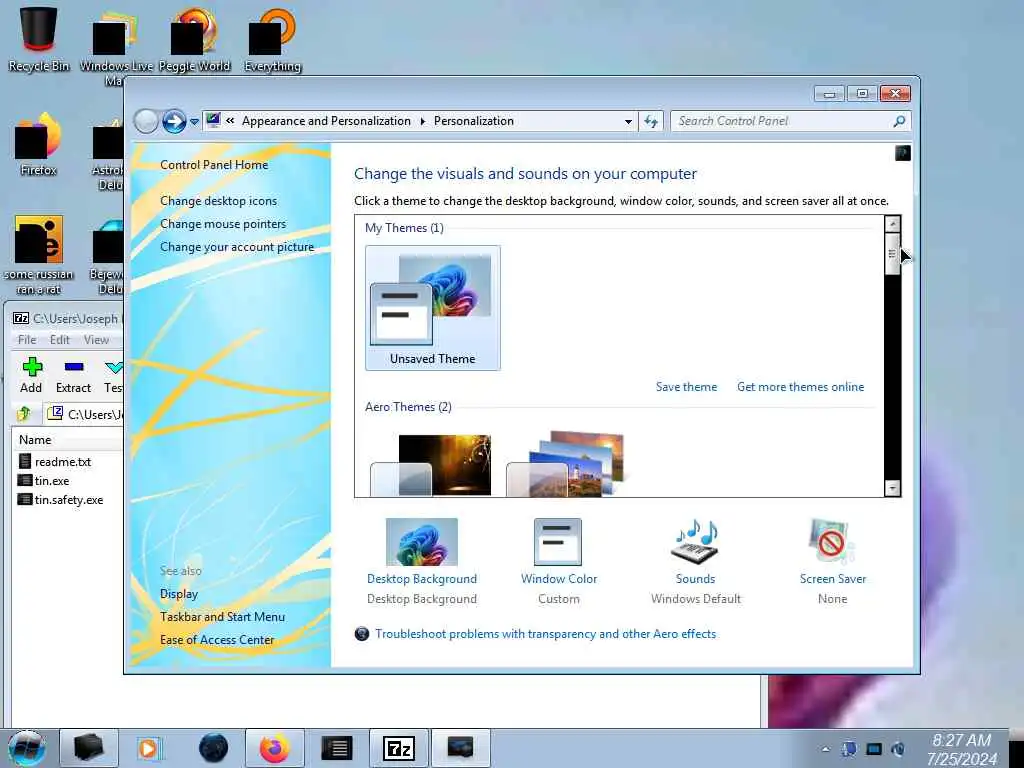Viewport: 1024px width, 768px height.
Task: Open the media player taskbar icon
Action: pos(150,748)
